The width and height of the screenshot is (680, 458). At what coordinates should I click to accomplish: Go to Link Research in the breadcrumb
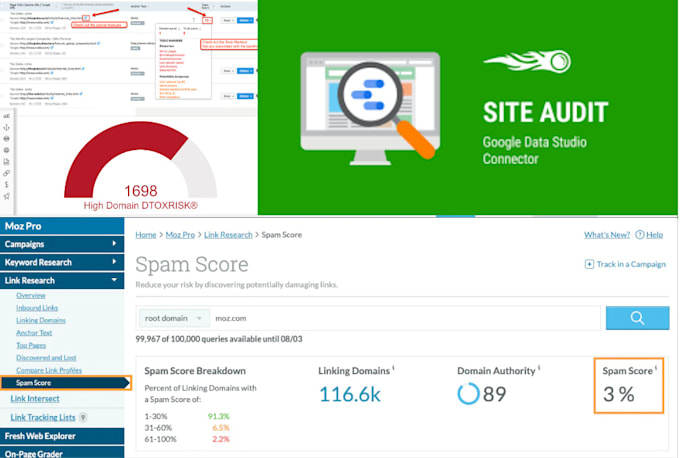pos(228,235)
